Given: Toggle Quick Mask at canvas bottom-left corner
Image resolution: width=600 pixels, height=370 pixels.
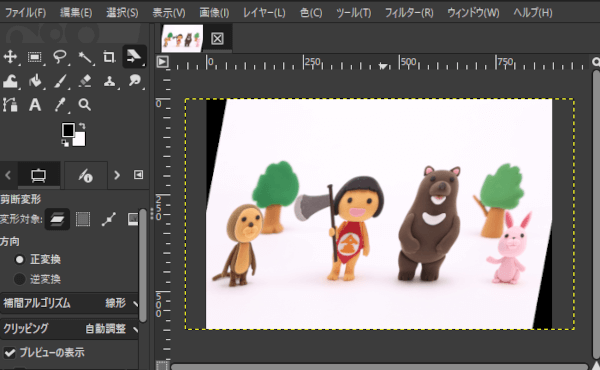Looking at the screenshot, I should pyautogui.click(x=162, y=365).
